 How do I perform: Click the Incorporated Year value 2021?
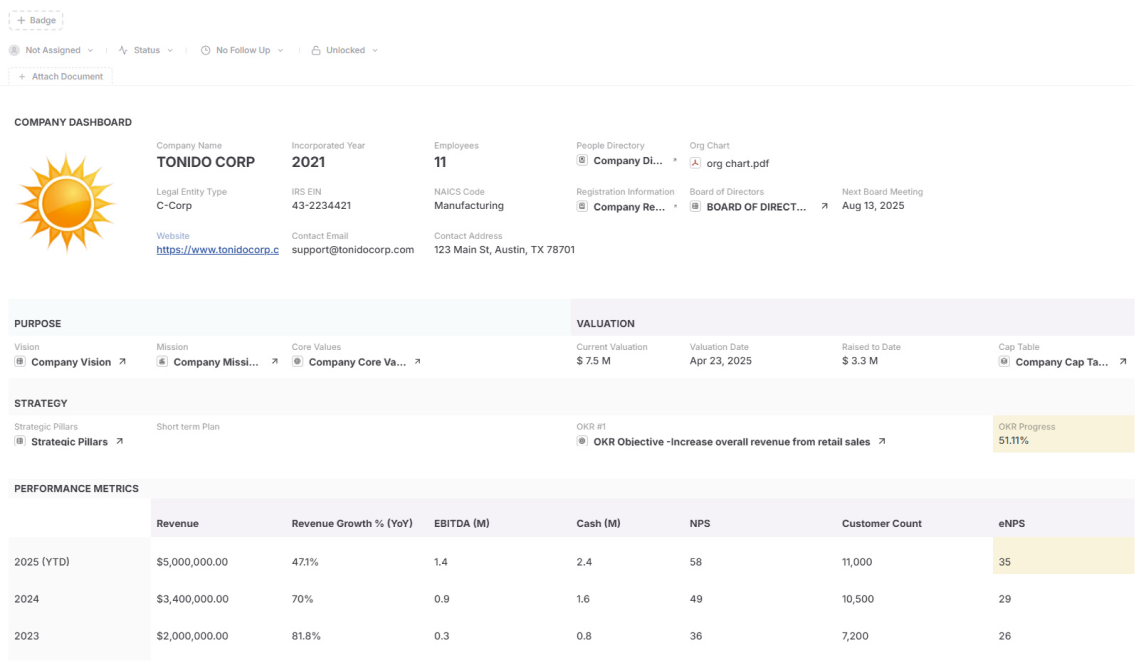coord(308,162)
